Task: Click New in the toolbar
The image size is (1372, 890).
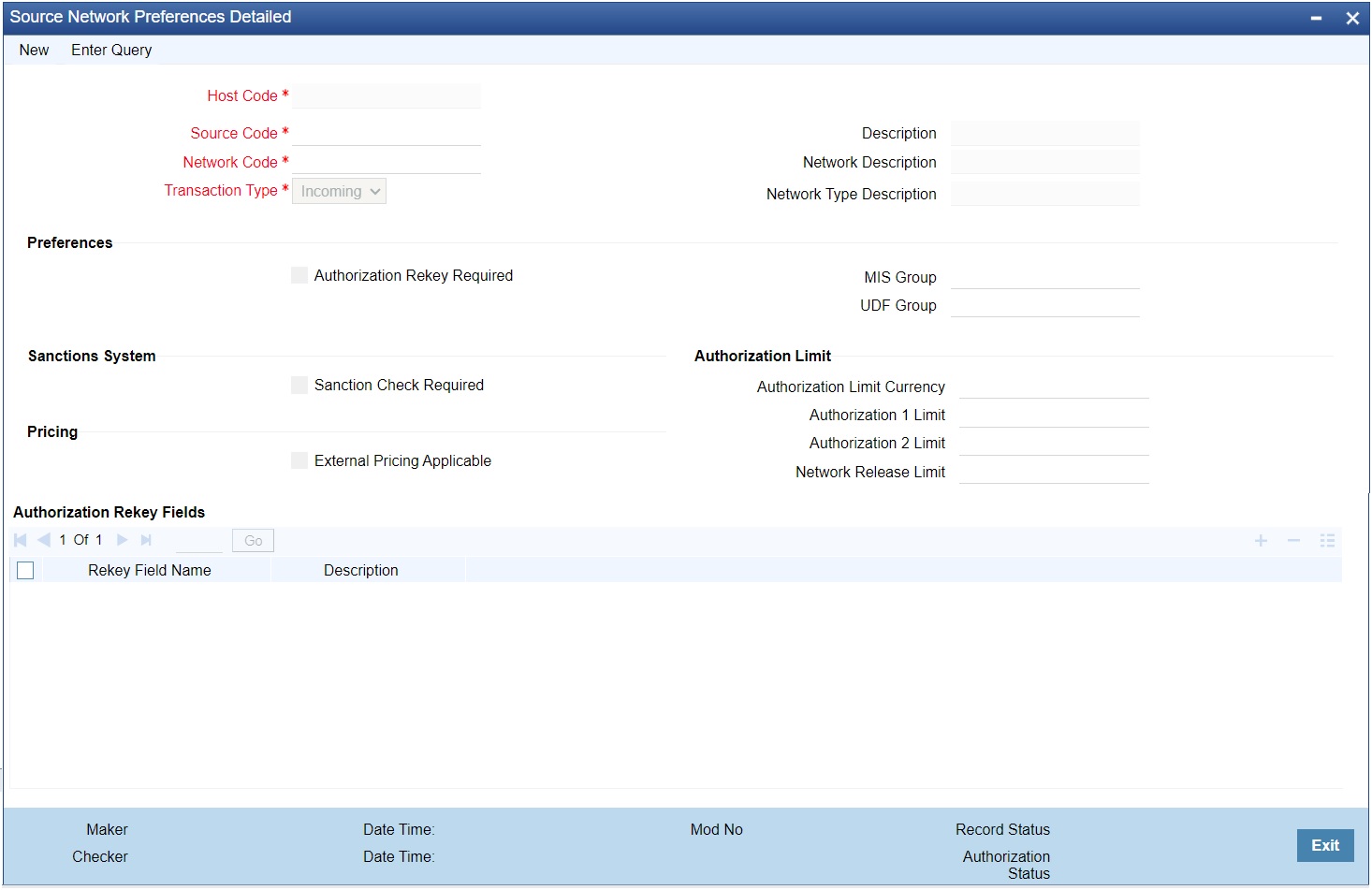Action: (x=34, y=50)
